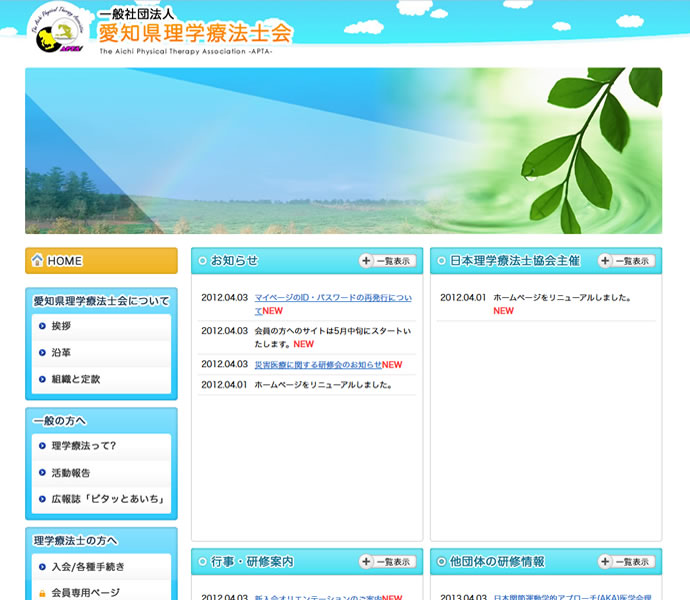
Task: Open the 組織と定款 menu item
Action: (x=101, y=379)
